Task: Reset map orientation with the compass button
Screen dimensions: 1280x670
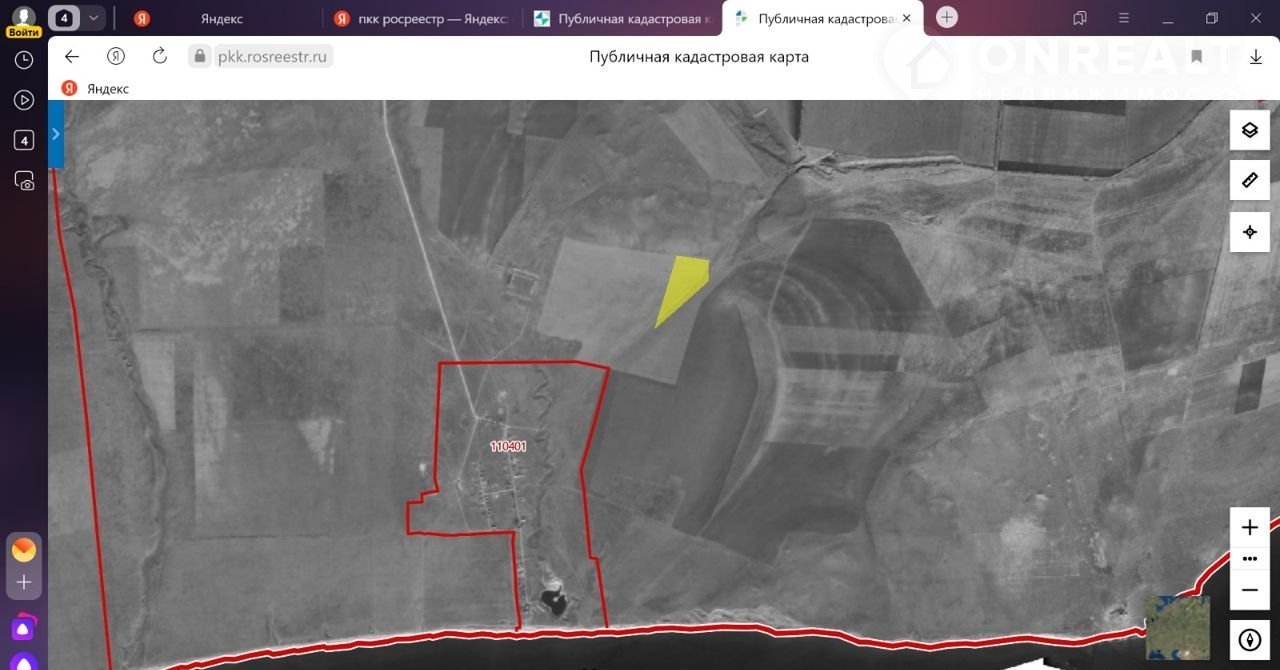Action: click(x=1249, y=640)
